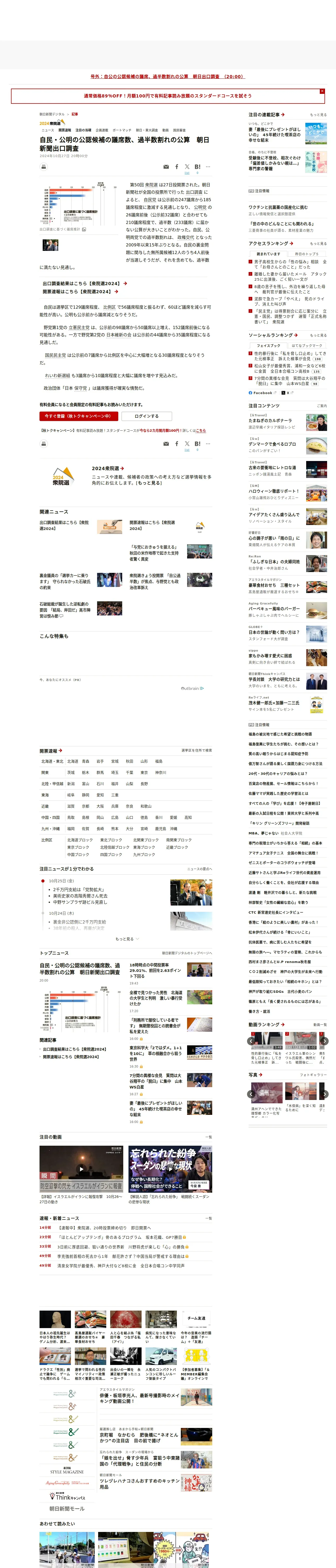Open フォトギャラリー link beside 写真

pyautogui.click(x=313, y=1075)
